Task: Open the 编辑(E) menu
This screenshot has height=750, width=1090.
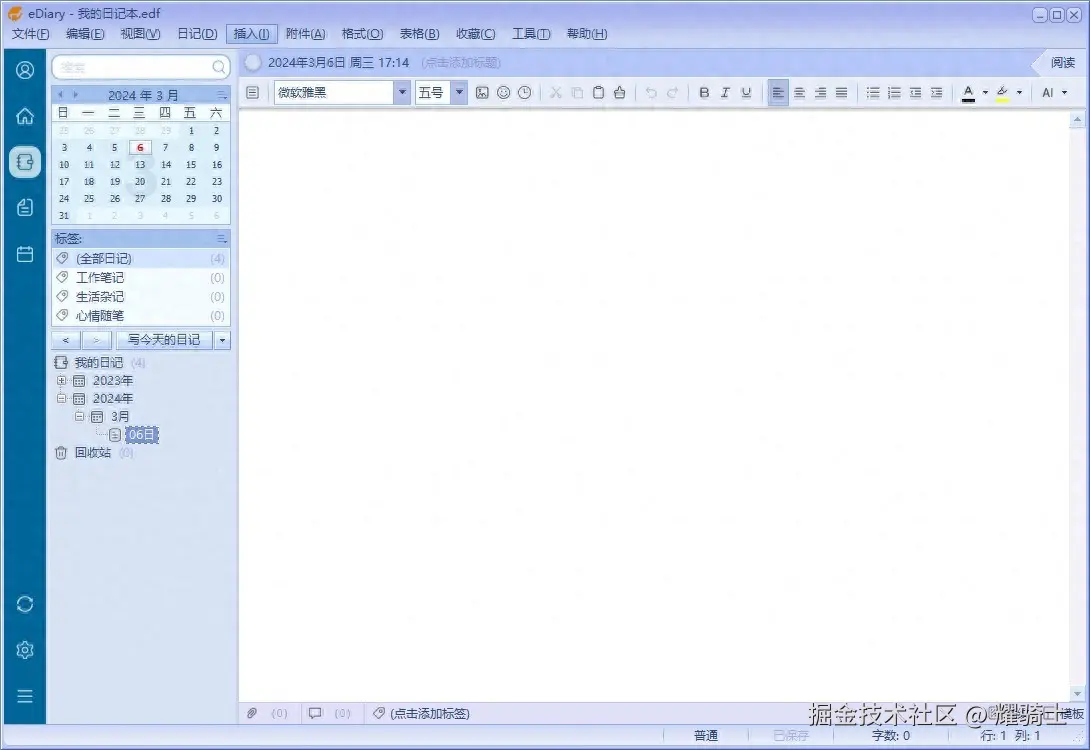Action: (x=85, y=33)
